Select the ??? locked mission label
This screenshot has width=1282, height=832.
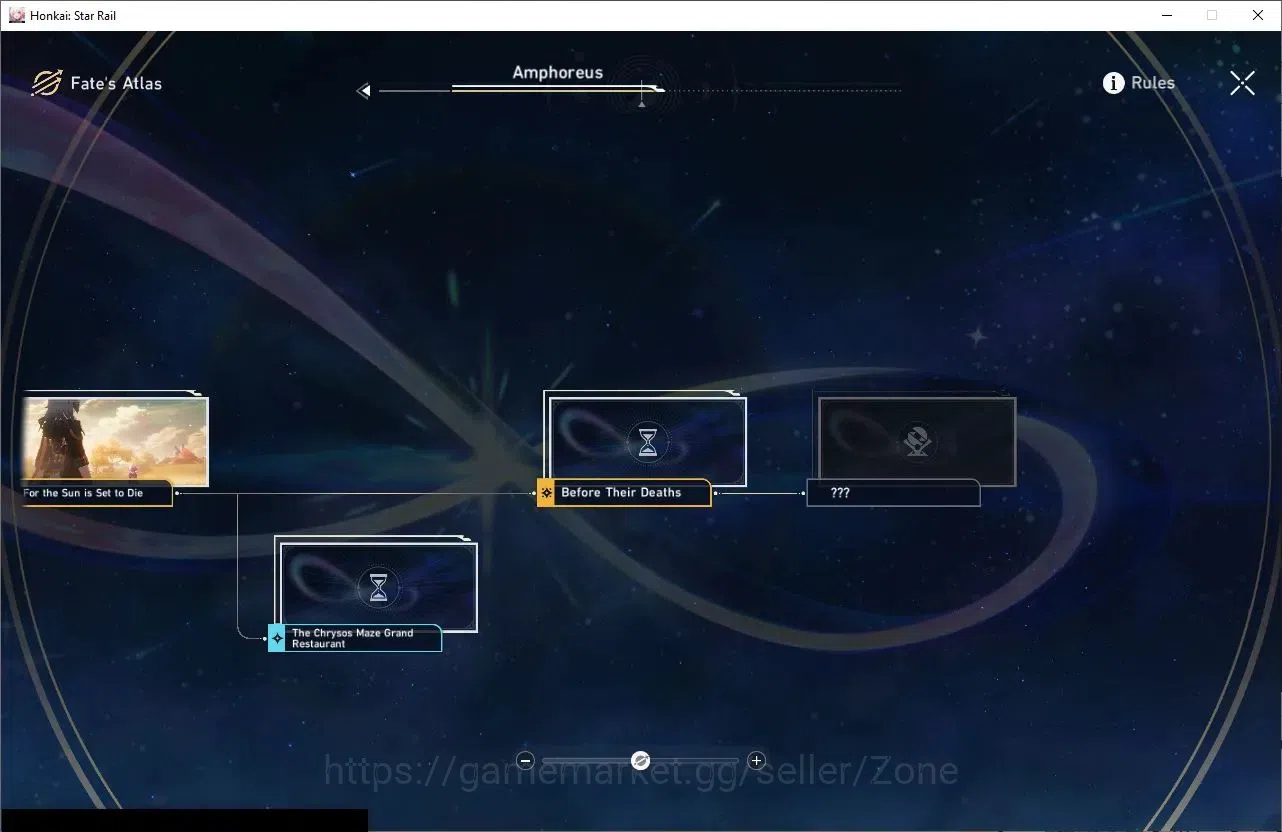coord(893,493)
